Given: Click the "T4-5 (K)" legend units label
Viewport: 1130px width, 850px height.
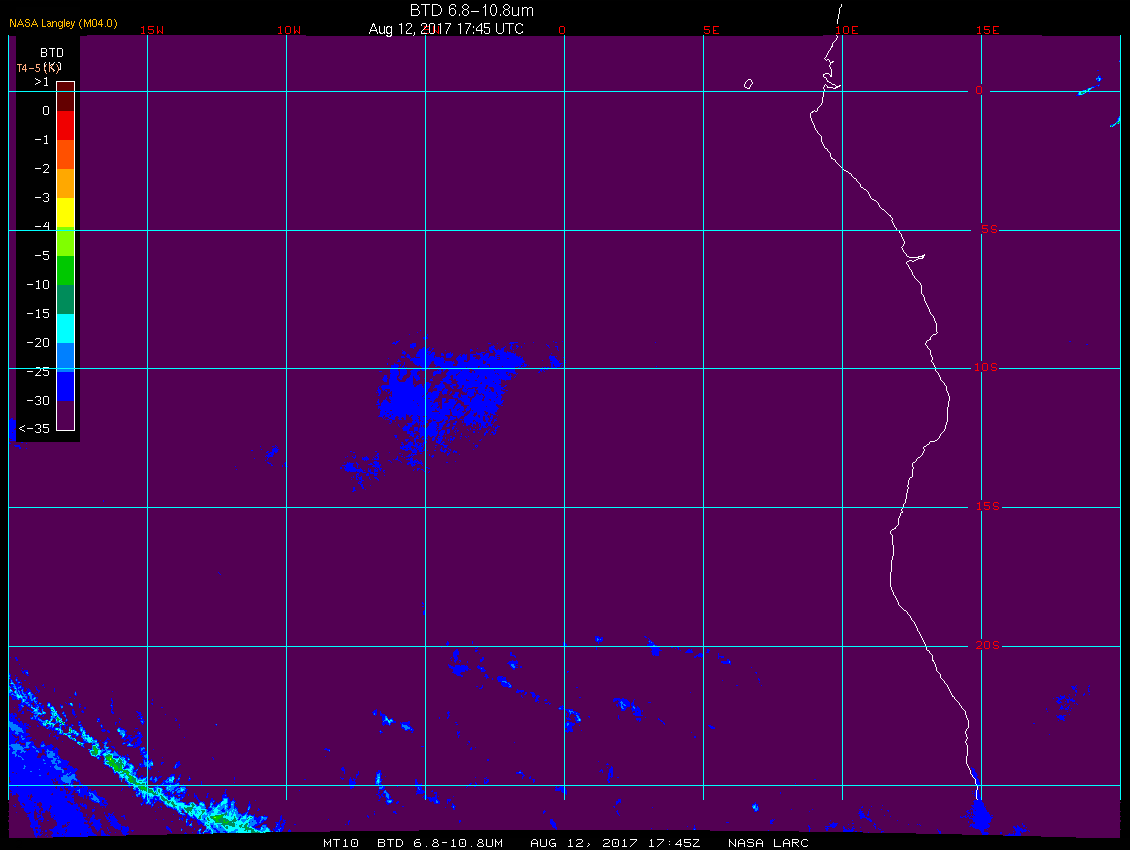Looking at the screenshot, I should pos(38,68).
